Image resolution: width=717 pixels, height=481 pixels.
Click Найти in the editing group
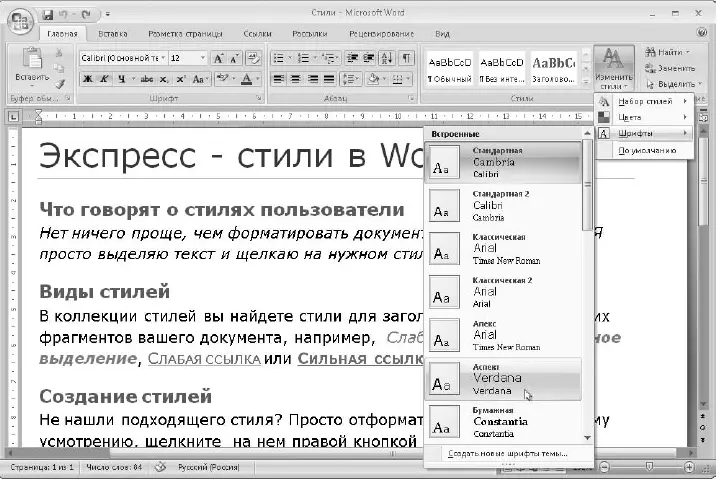pos(668,52)
